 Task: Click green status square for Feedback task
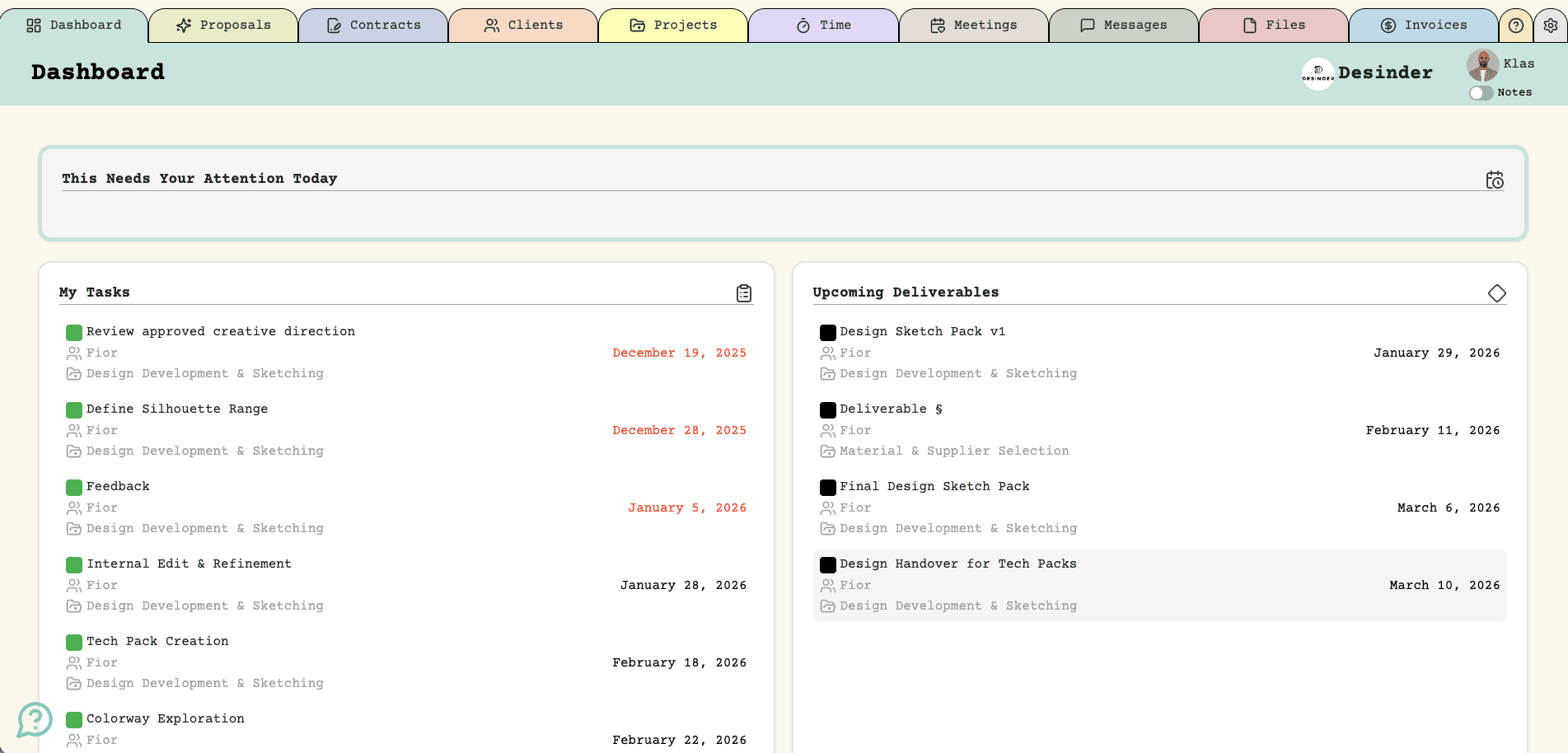(74, 488)
